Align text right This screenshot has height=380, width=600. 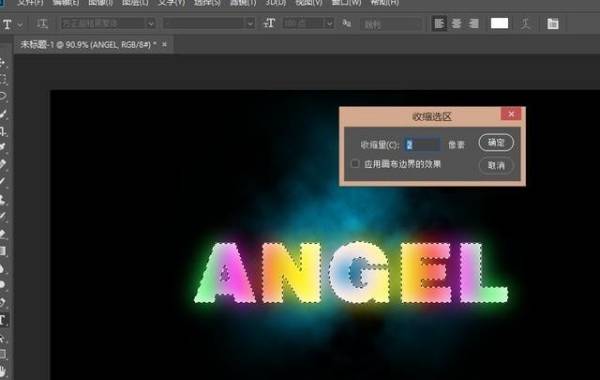coord(474,24)
